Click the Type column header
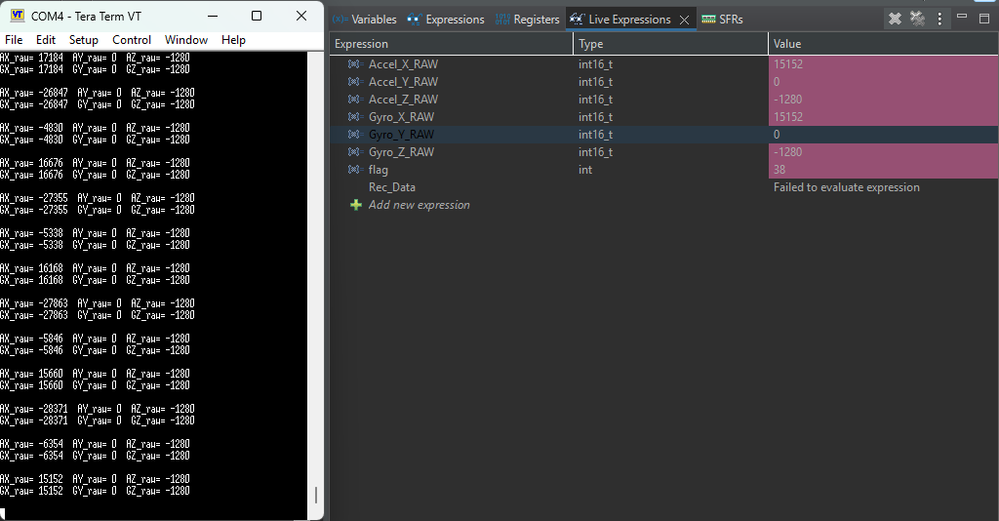Image resolution: width=999 pixels, height=521 pixels. tap(671, 43)
